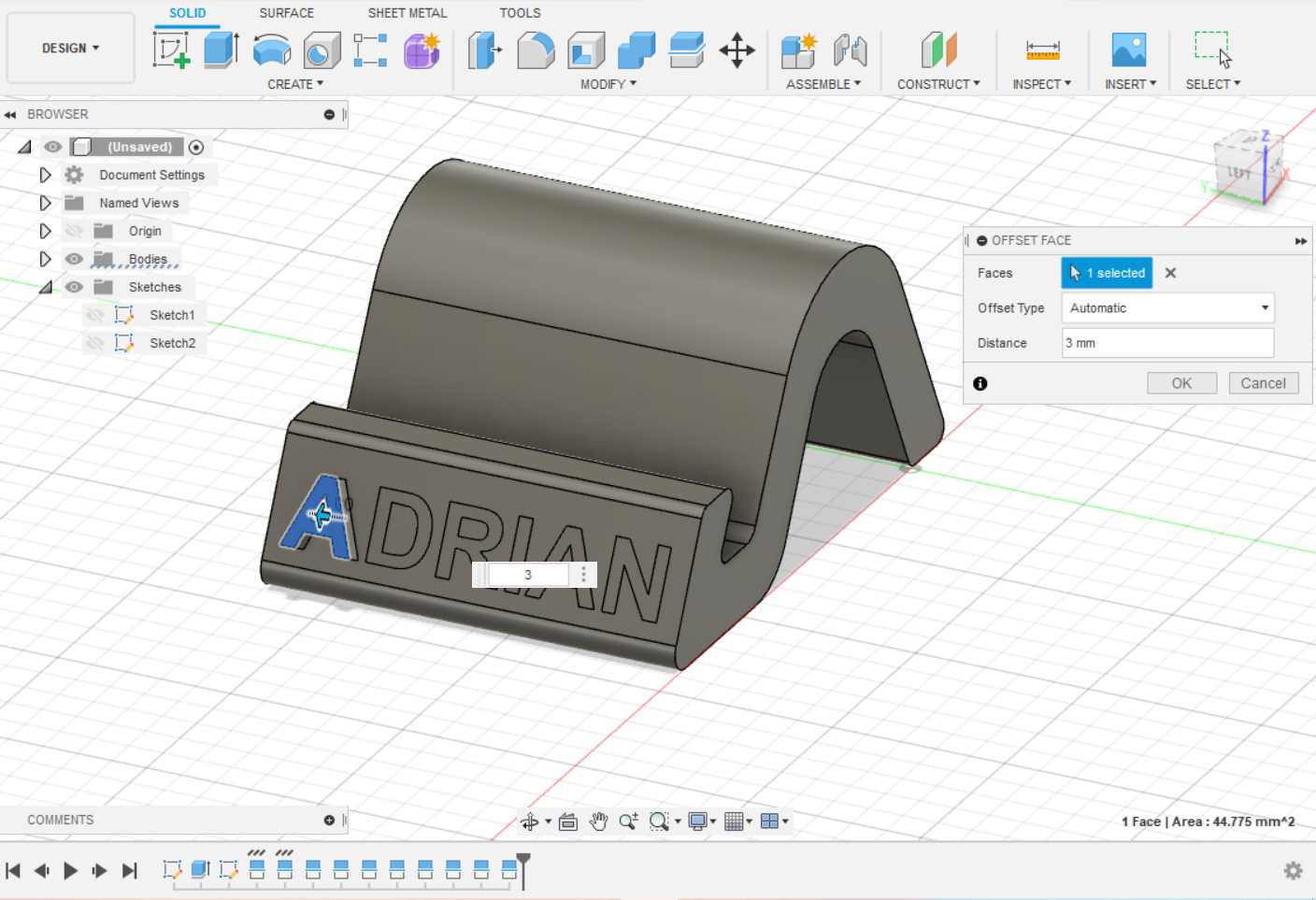
Task: Switch to the SHEET METAL tab
Action: coord(408,13)
